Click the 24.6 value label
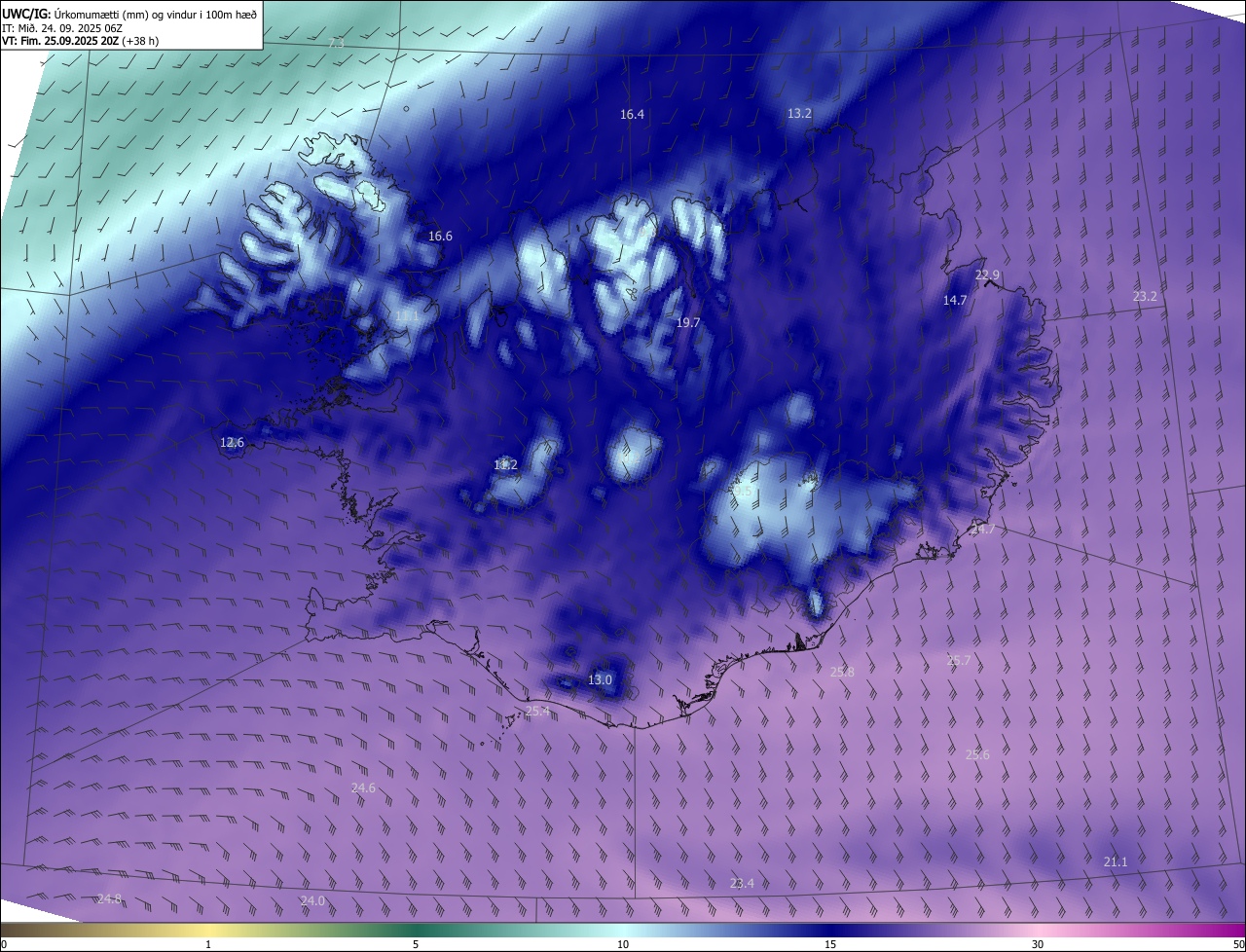This screenshot has height=952, width=1246. (x=363, y=787)
